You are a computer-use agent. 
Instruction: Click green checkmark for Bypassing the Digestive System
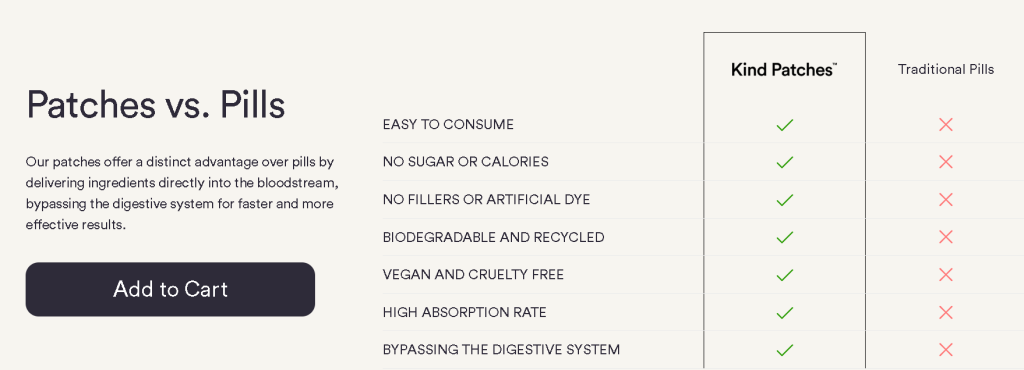tap(784, 350)
